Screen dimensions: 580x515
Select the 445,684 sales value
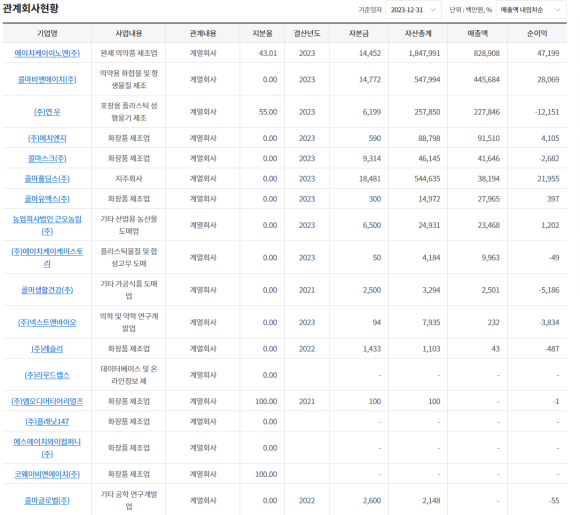coord(486,79)
